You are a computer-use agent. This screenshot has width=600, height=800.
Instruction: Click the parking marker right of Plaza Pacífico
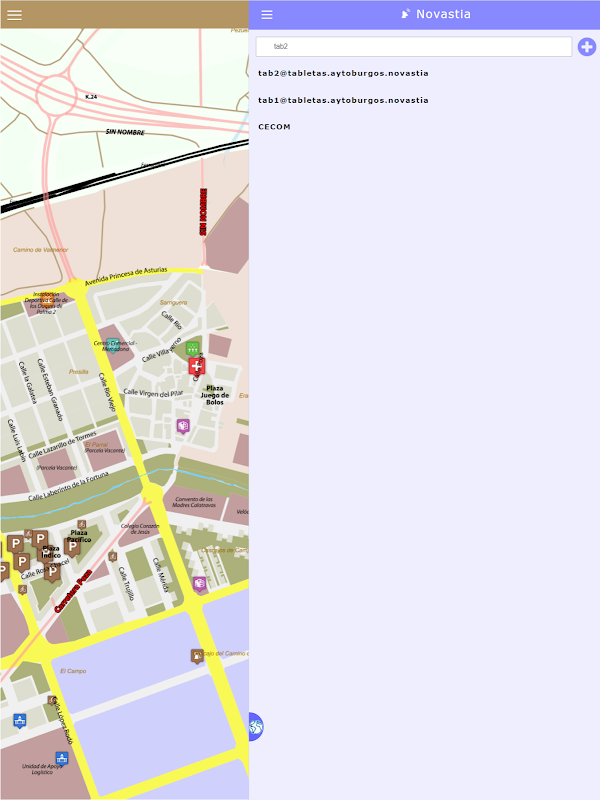72,547
